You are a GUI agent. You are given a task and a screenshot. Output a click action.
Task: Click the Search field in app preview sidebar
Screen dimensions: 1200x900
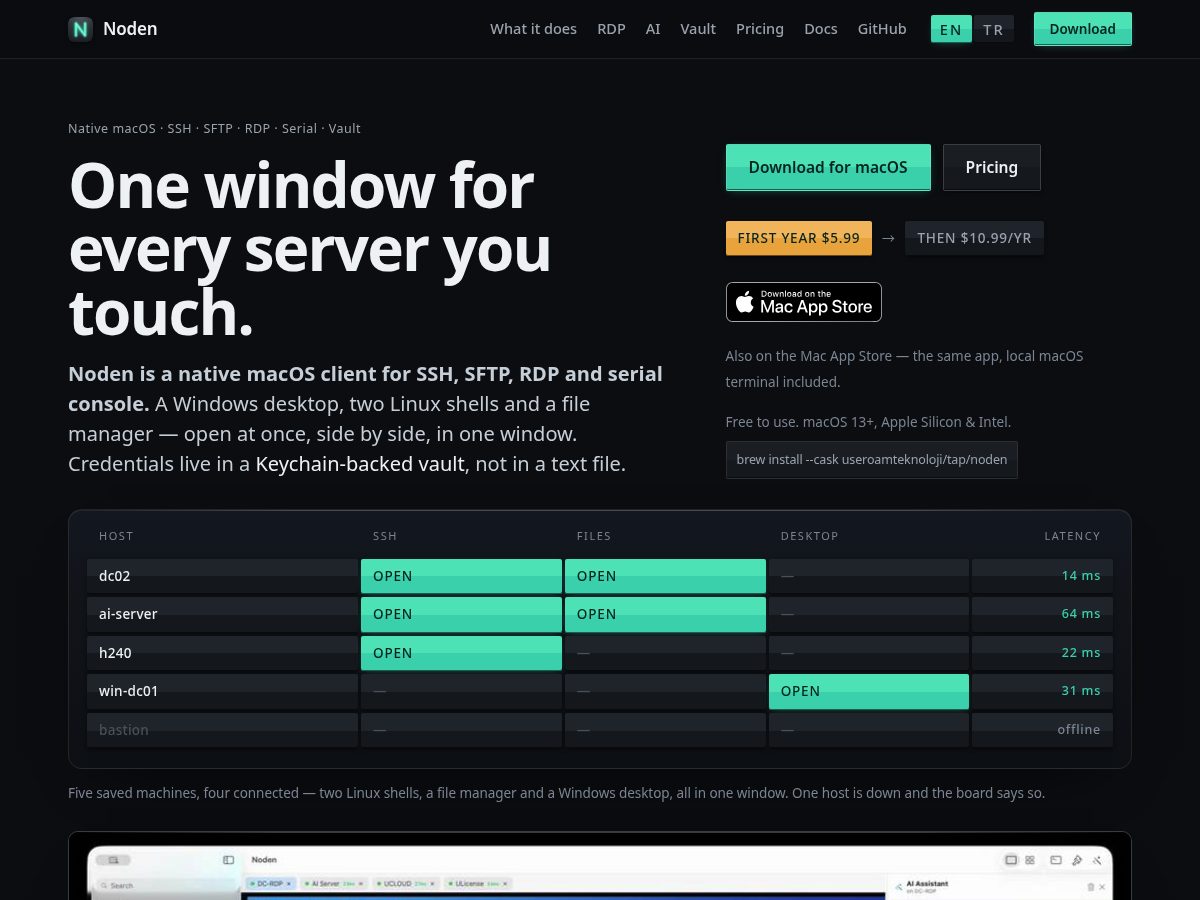pos(165,886)
